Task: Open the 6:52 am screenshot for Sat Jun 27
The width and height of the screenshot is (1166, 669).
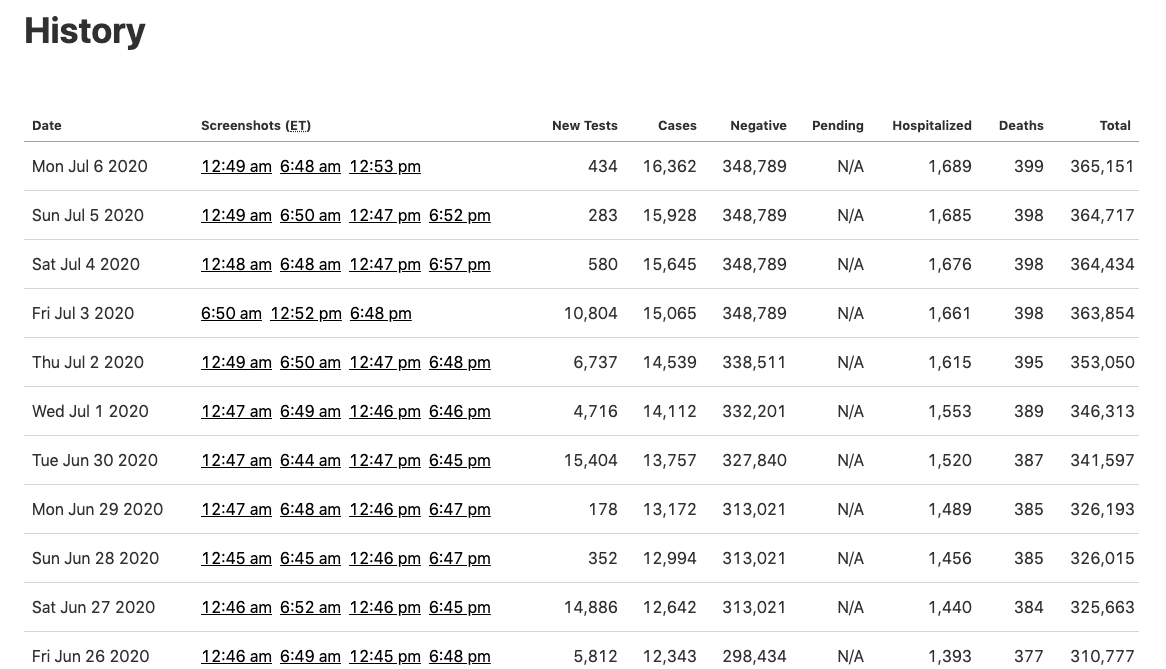Action: click(x=310, y=608)
